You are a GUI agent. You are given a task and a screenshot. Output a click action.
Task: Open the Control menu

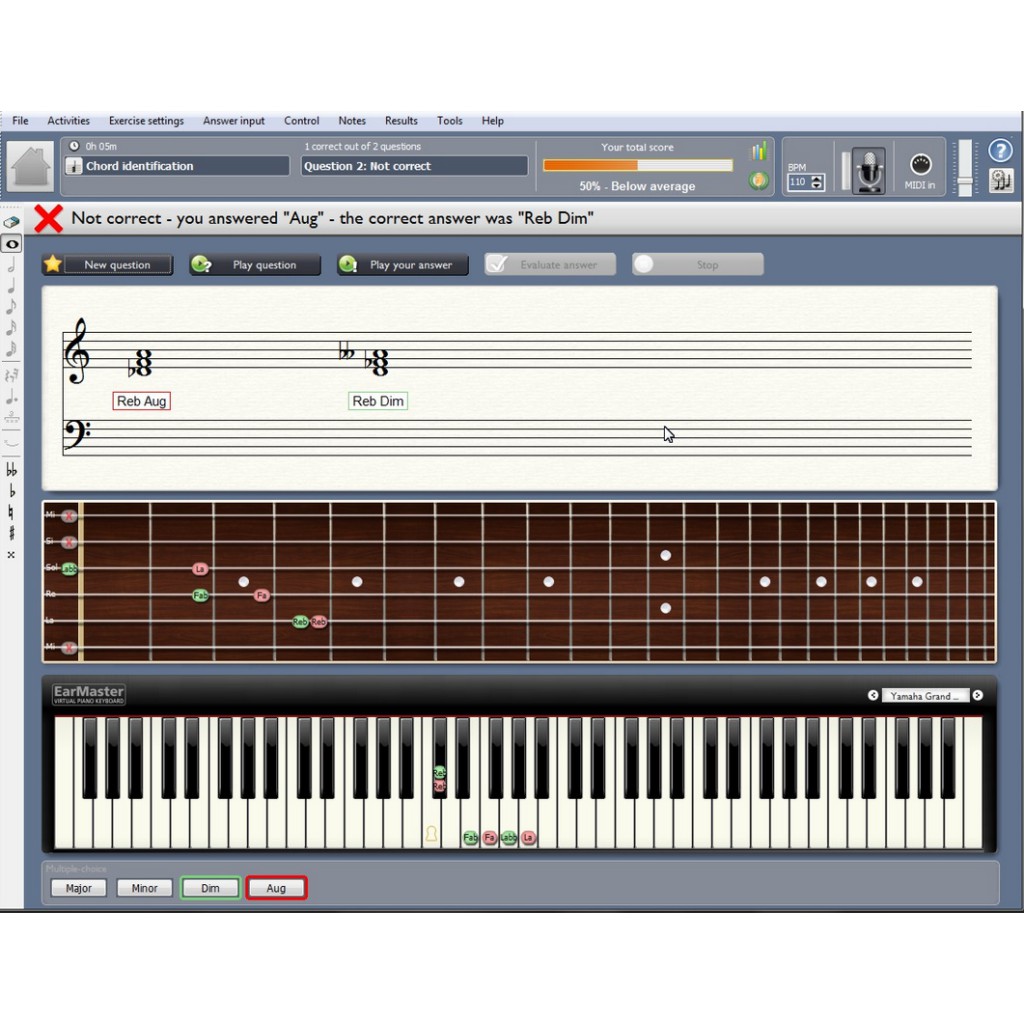(x=302, y=121)
